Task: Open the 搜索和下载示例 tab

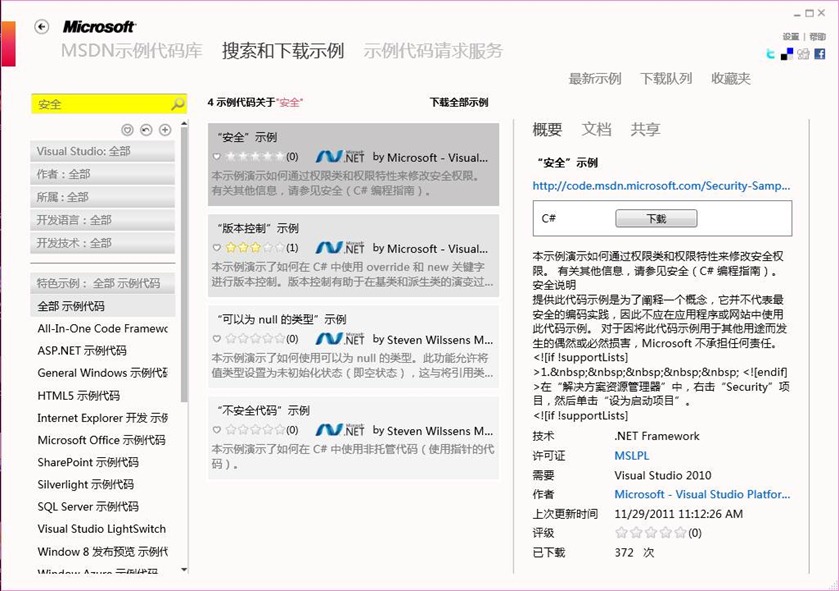Action: click(x=283, y=51)
